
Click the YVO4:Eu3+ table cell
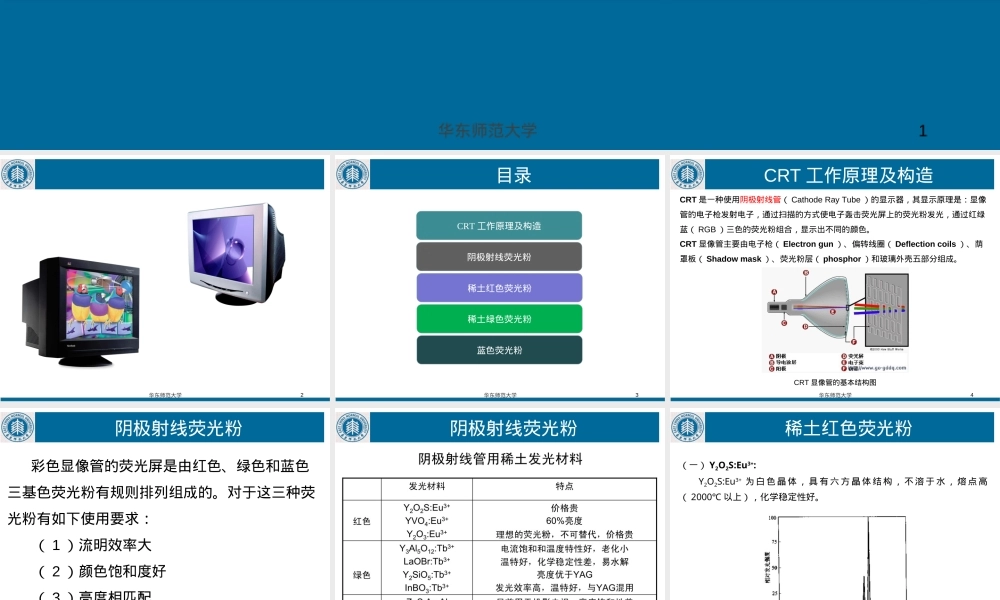(x=427, y=521)
